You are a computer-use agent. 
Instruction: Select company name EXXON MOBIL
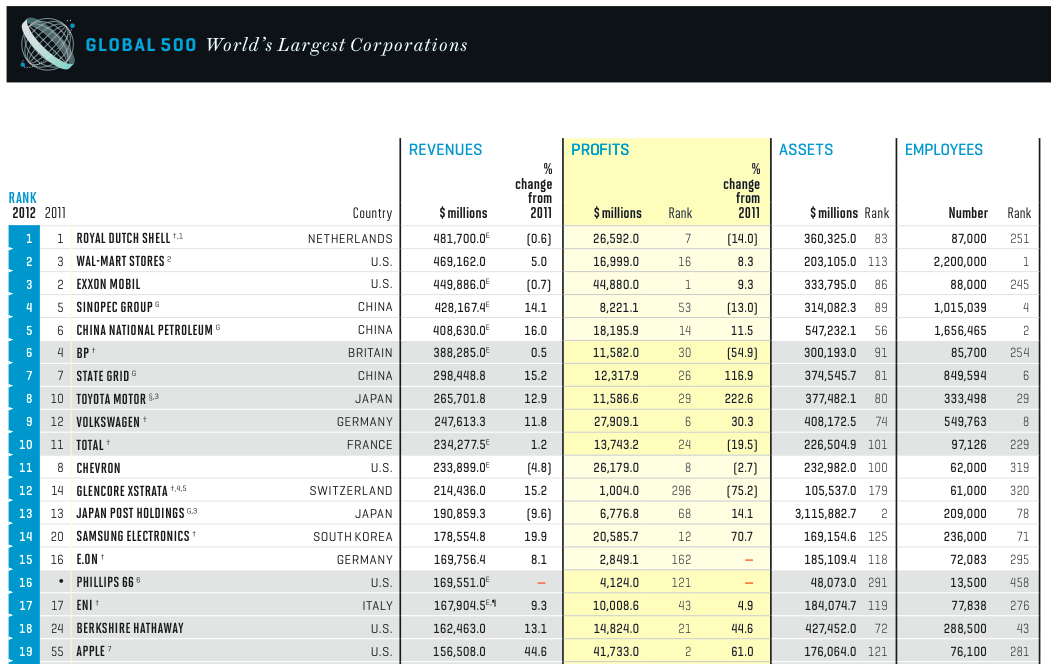[x=108, y=284]
